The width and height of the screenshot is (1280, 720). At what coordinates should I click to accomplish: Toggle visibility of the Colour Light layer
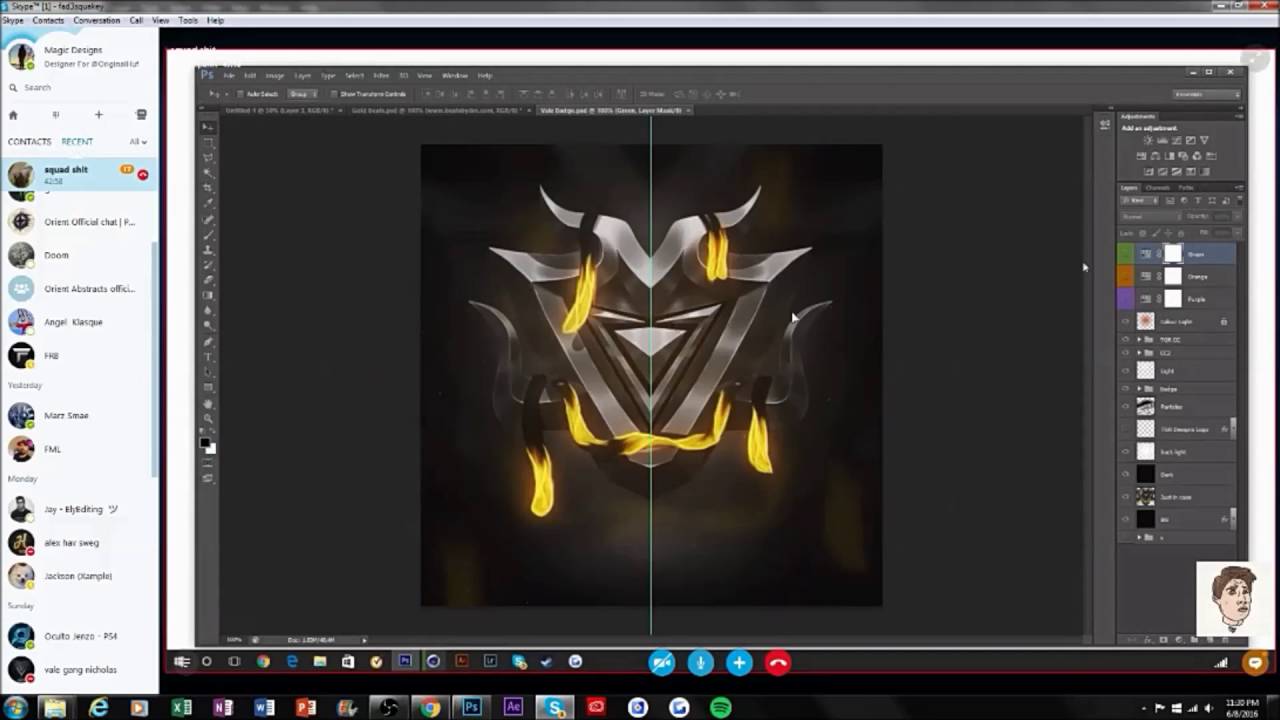click(1126, 321)
